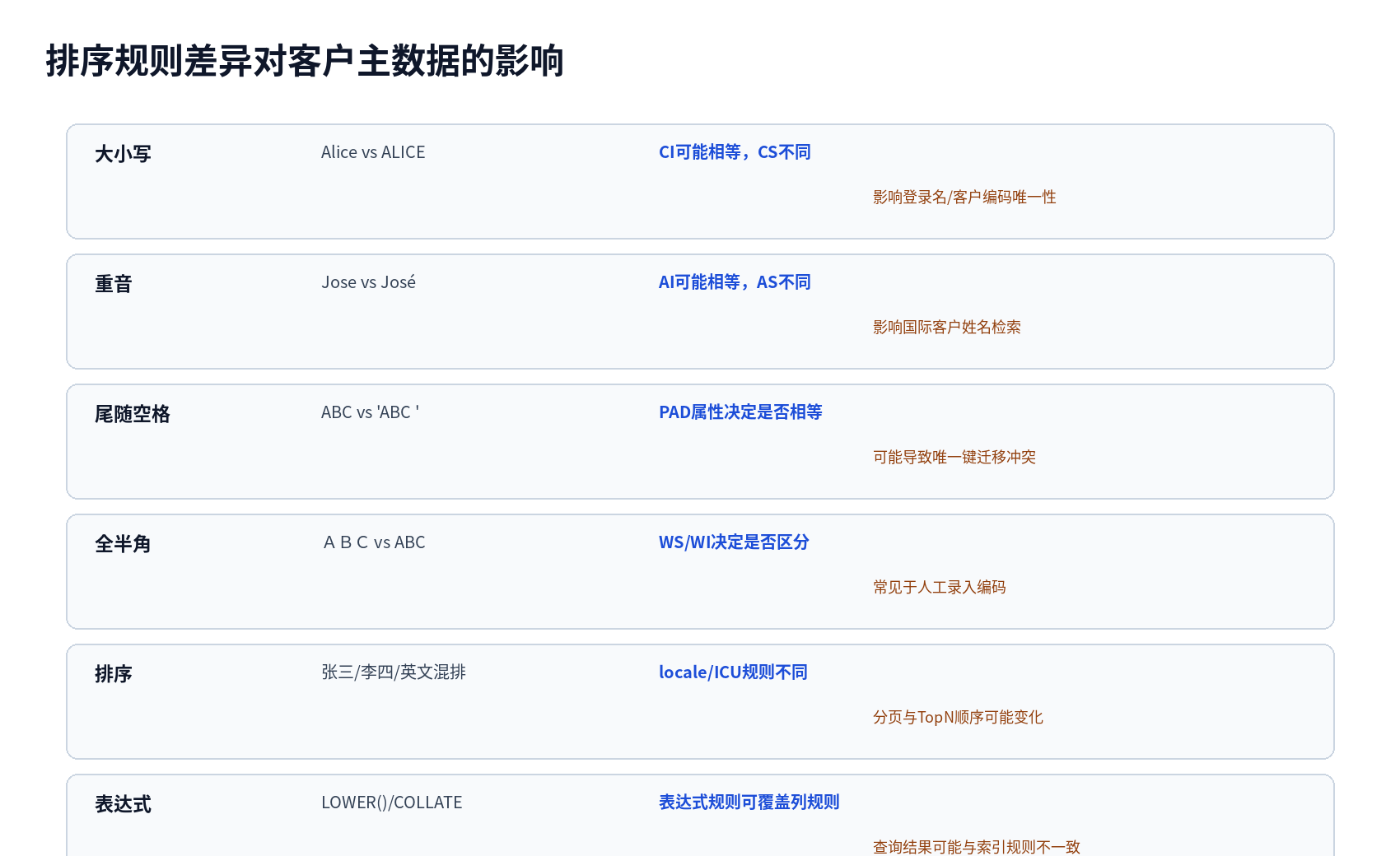This screenshot has height=856, width=1400.
Task: Select the note 分页与TopN顺序可能变化
Action: [x=958, y=717]
